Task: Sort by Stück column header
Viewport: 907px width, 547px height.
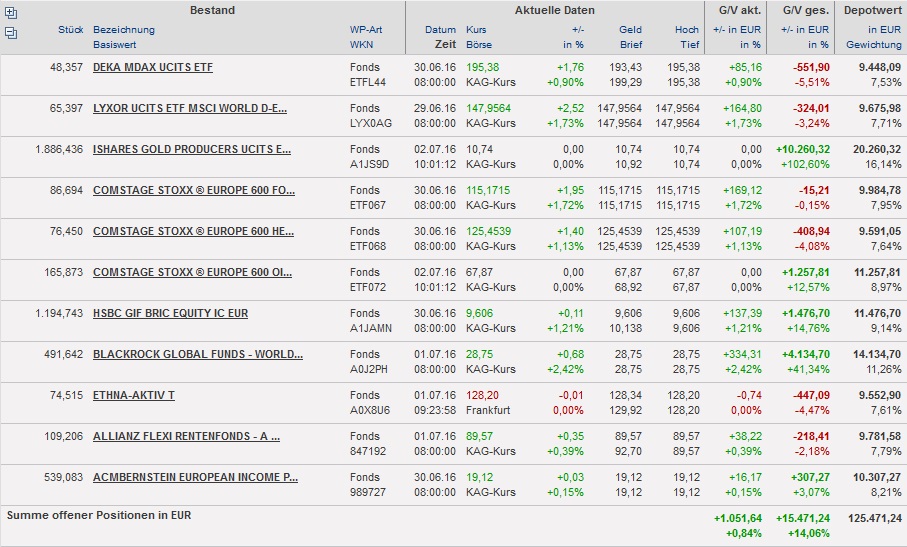Action: click(70, 30)
